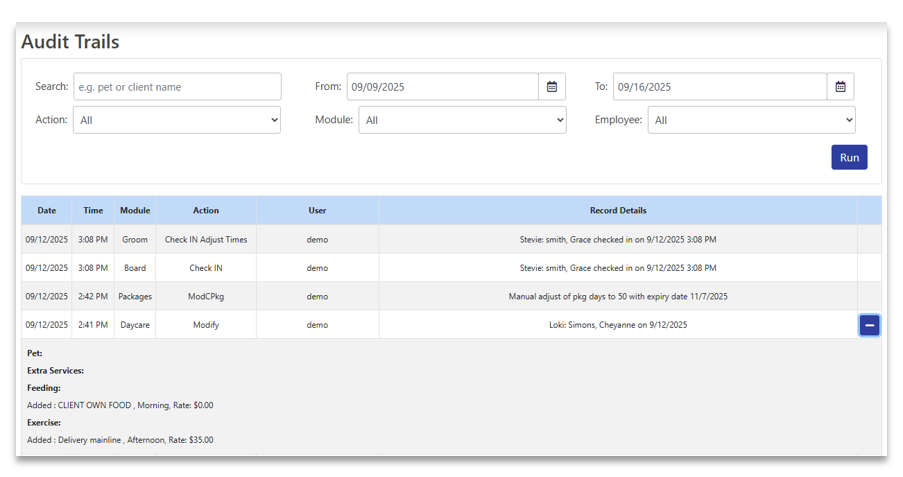This screenshot has height=477, width=903.
Task: Click the To date input field
Action: tap(719, 87)
